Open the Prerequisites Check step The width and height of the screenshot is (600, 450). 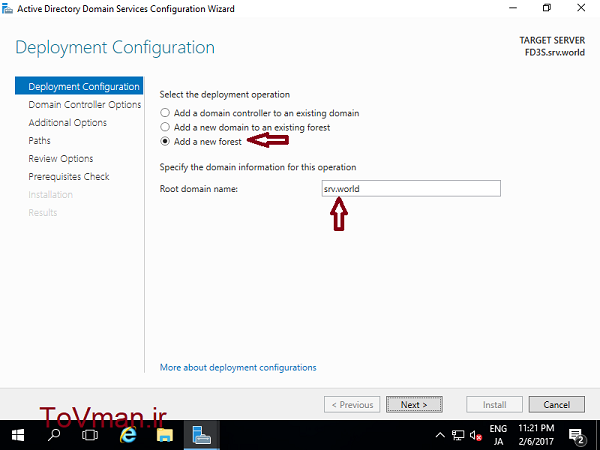click(69, 176)
